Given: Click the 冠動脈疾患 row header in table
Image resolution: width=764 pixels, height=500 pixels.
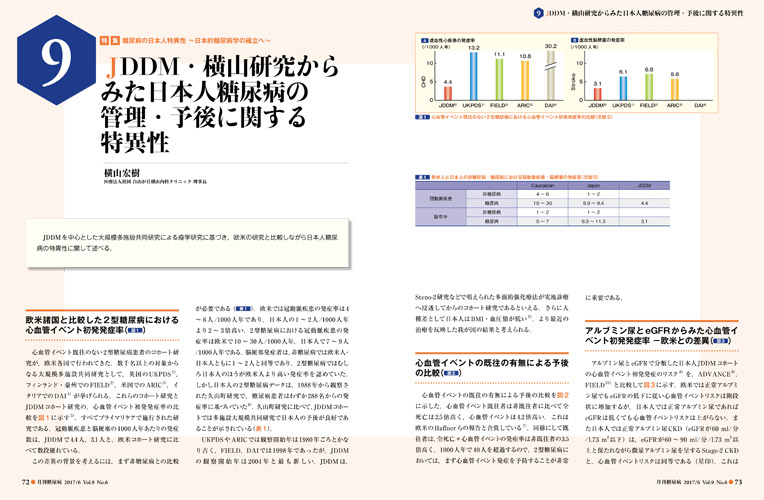Looking at the screenshot, I should point(440,199).
